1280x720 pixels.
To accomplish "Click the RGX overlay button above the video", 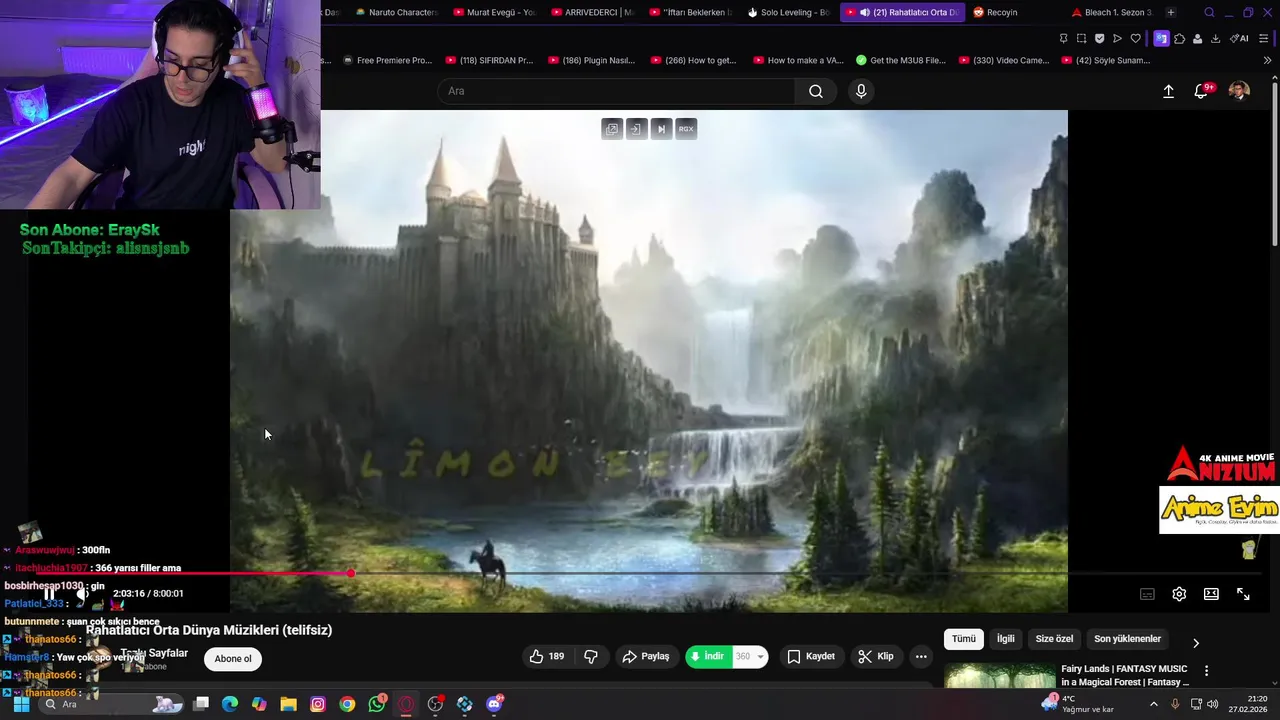I will coord(686,129).
